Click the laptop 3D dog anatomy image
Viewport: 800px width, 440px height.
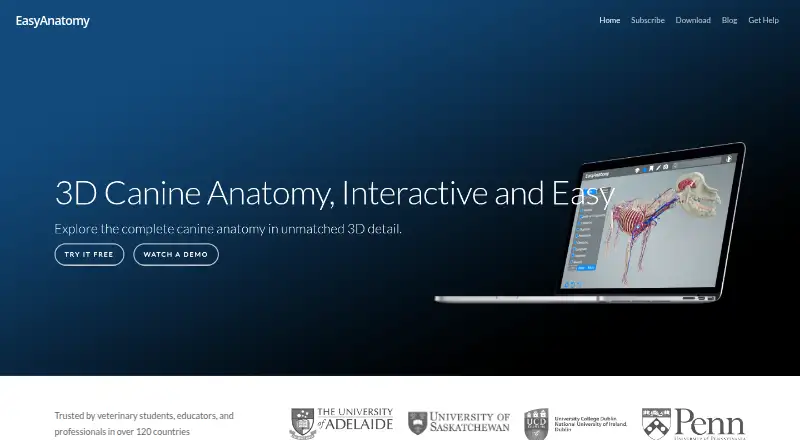tap(590, 224)
